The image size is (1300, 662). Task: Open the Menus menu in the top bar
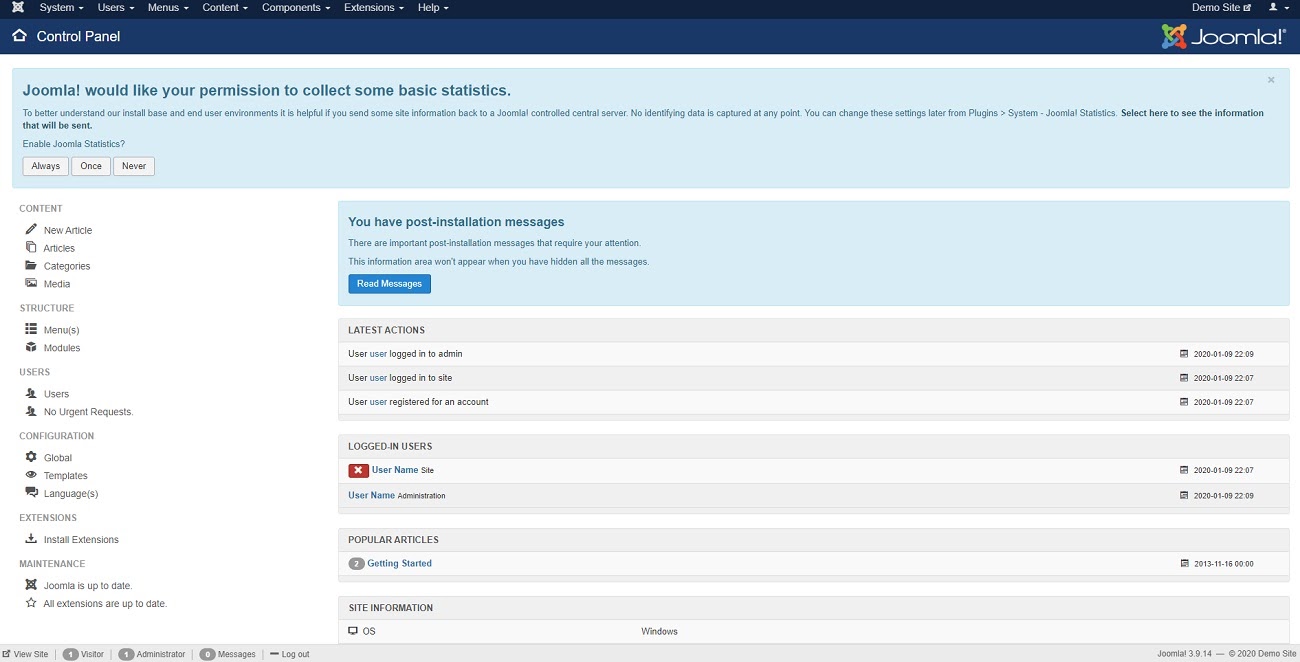[167, 8]
